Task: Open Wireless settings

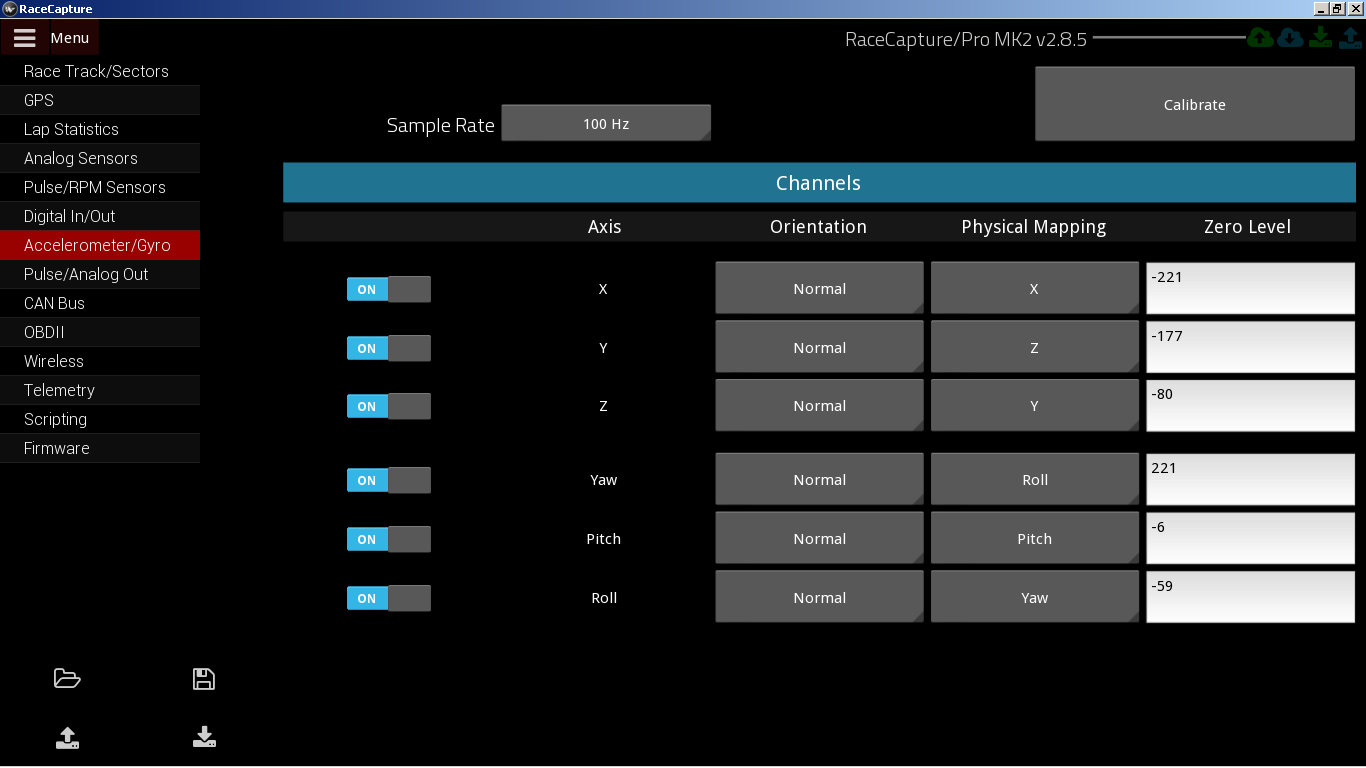Action: click(100, 361)
